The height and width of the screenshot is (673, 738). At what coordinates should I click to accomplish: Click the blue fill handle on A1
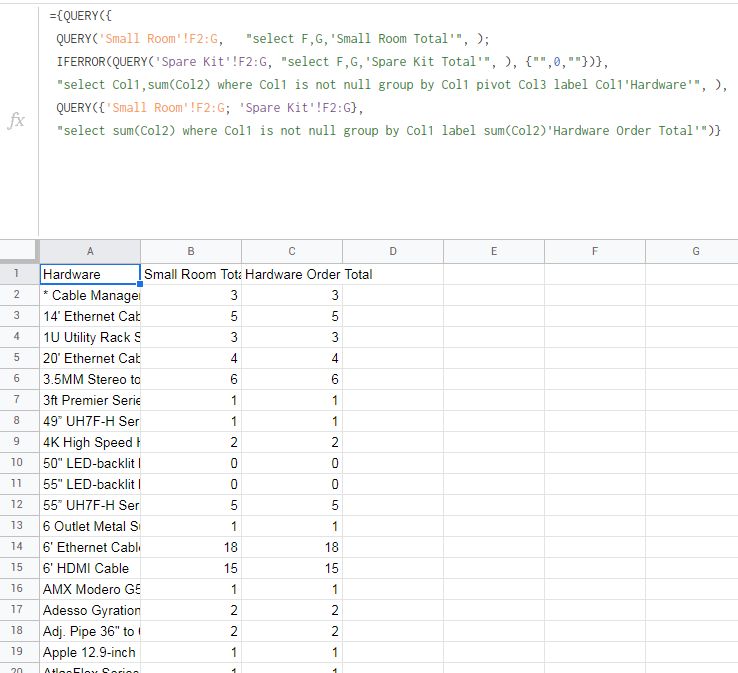coord(140,284)
